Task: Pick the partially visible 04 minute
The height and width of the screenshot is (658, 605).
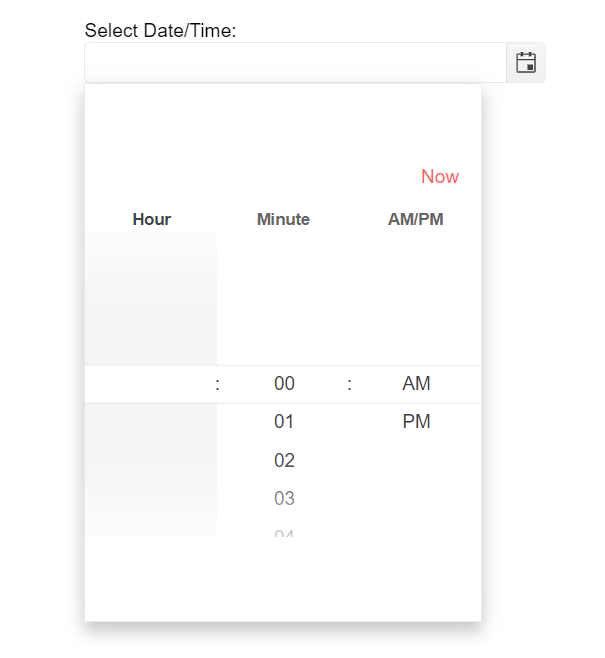Action: (x=284, y=532)
